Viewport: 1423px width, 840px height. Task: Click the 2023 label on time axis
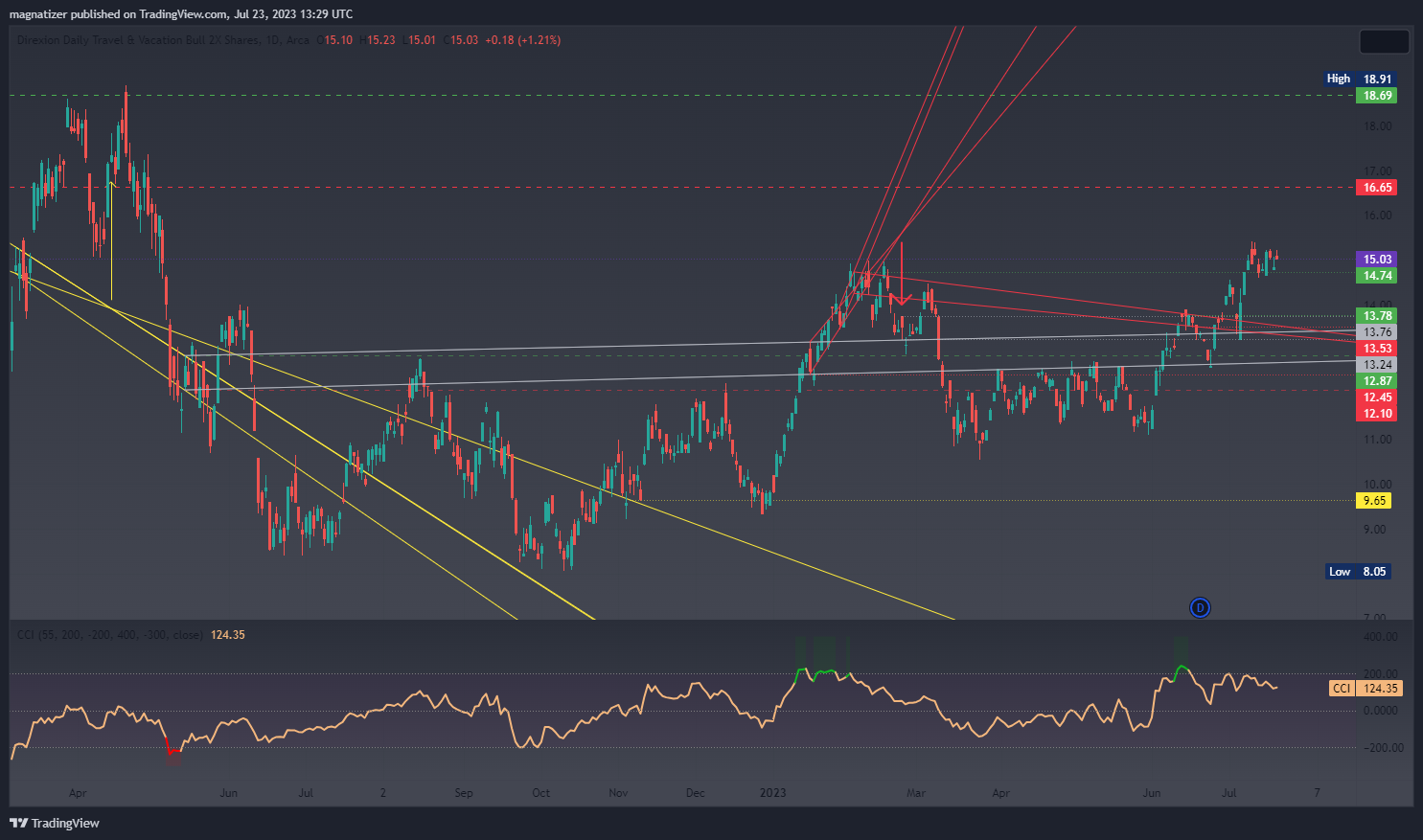point(772,793)
